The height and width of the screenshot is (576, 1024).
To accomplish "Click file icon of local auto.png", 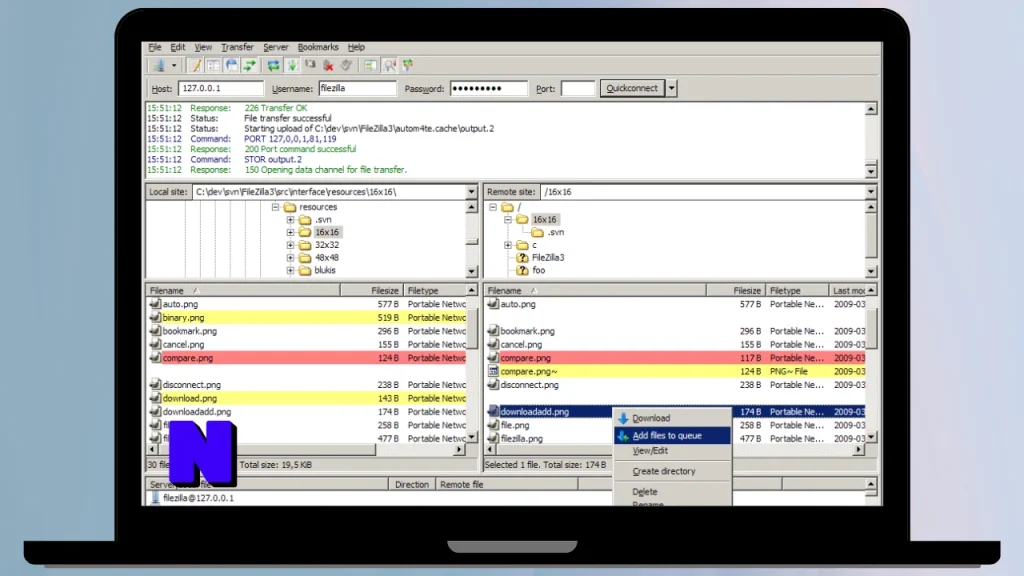I will [x=155, y=304].
